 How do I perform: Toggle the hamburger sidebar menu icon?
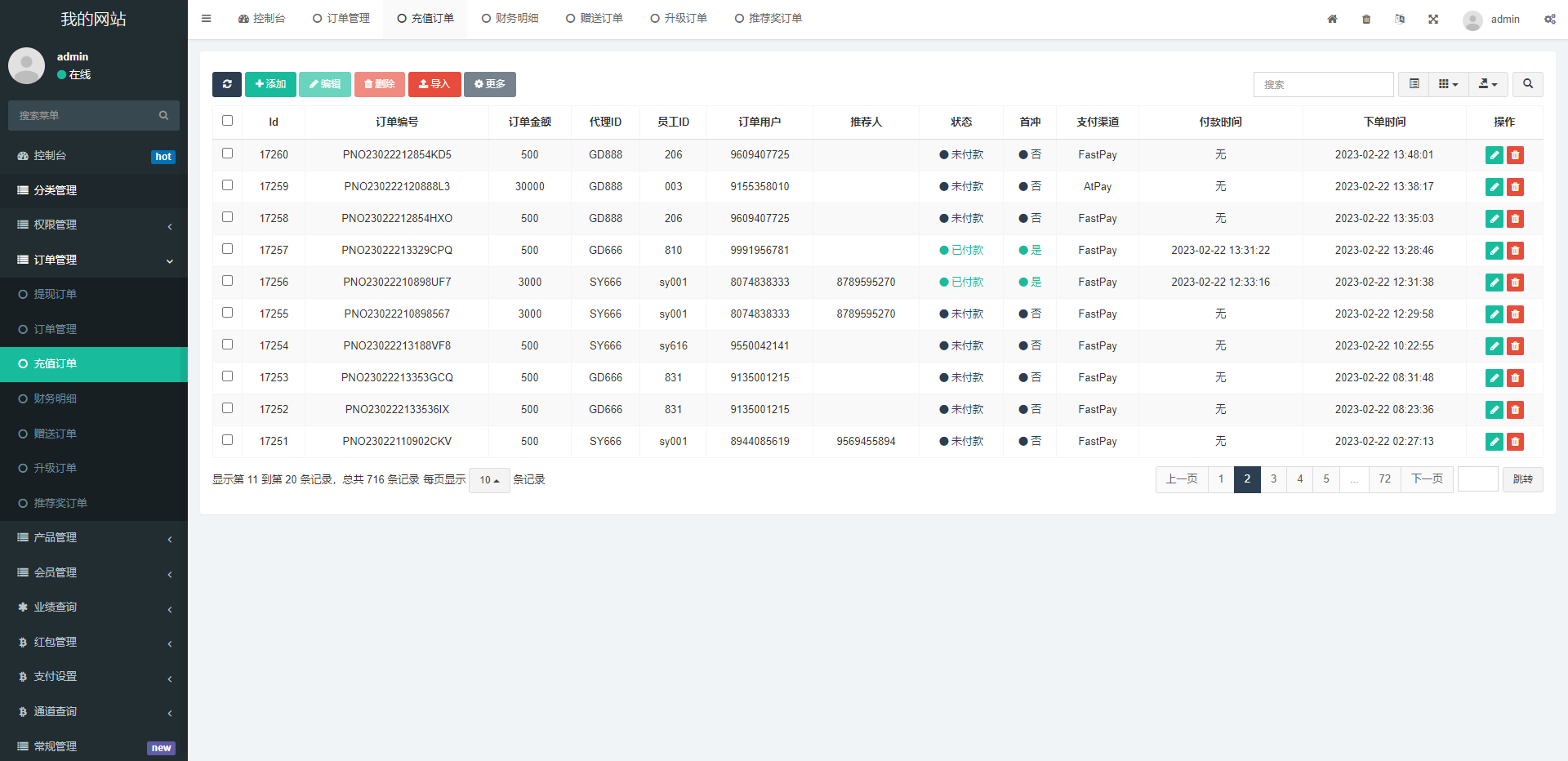tap(207, 19)
